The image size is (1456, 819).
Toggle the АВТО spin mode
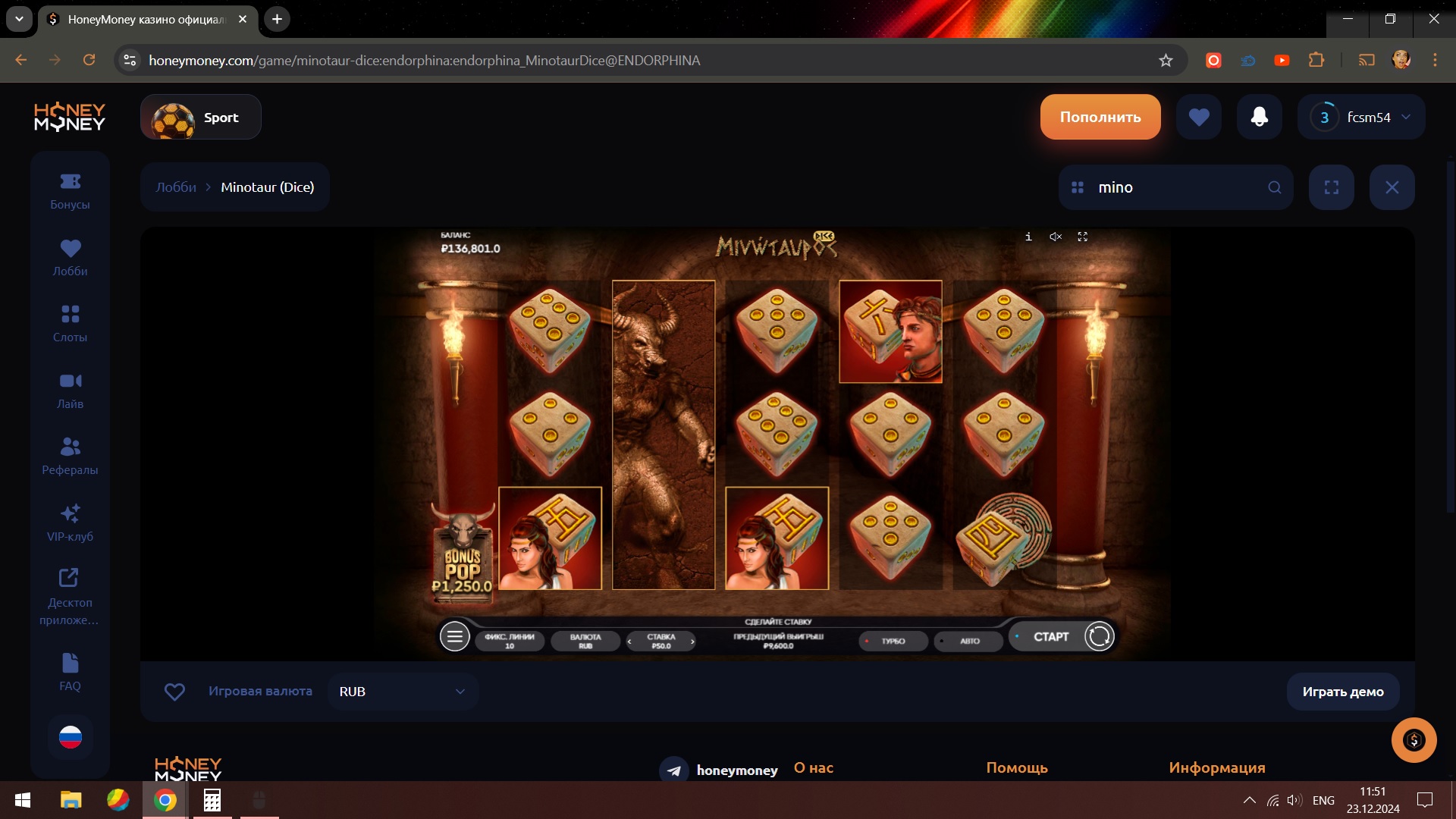[969, 641]
